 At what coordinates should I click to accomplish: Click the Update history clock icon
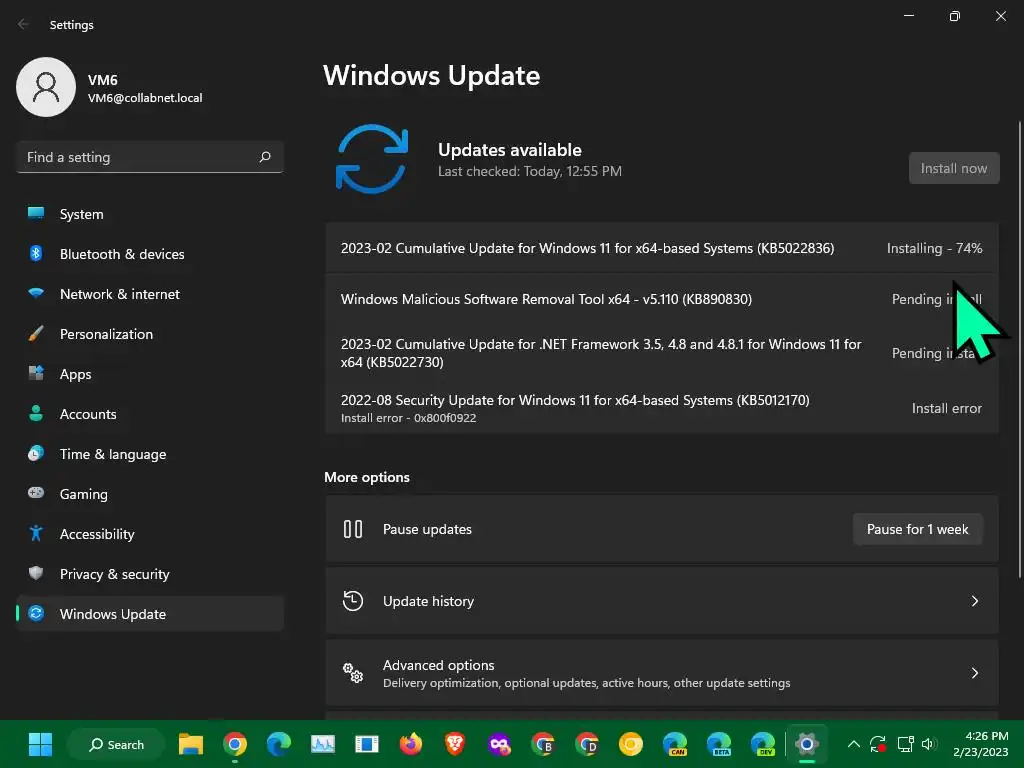click(353, 601)
